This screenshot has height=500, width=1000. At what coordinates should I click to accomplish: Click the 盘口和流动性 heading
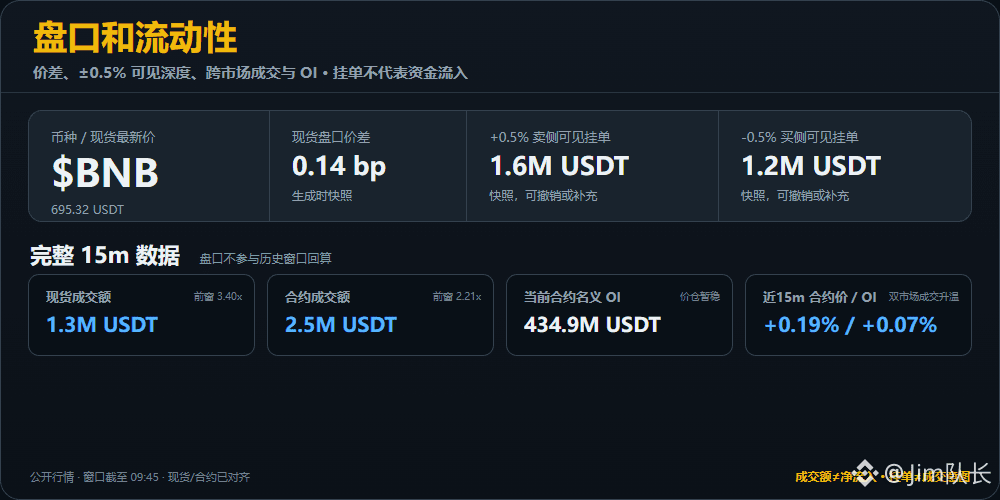(135, 38)
